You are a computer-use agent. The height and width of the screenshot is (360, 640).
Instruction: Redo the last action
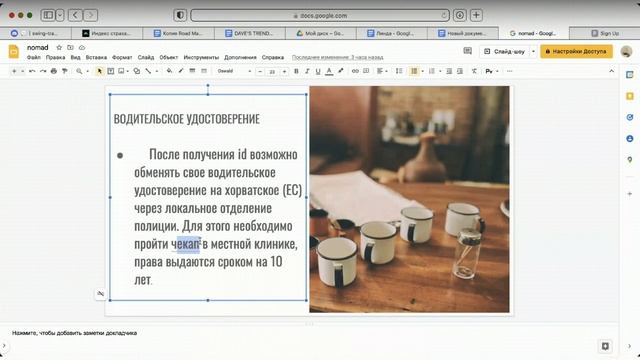(x=43, y=71)
